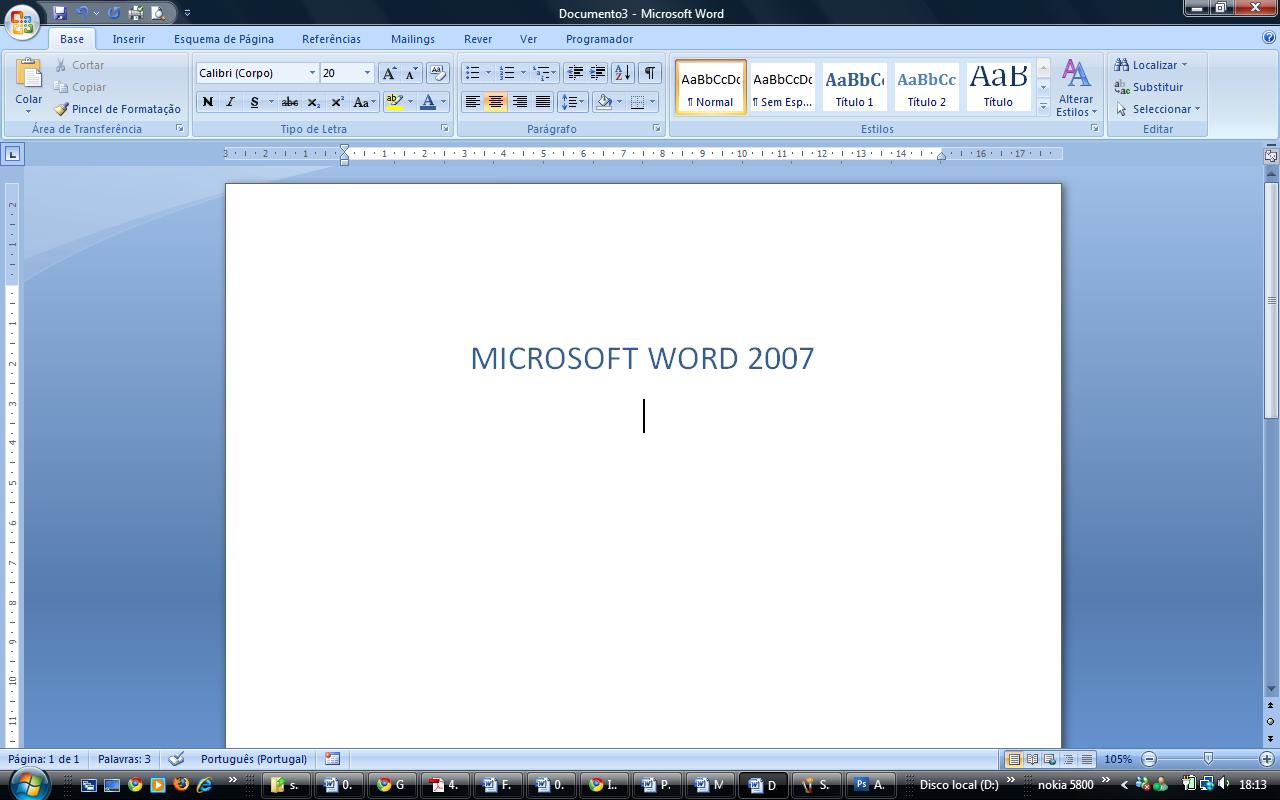Apply the Título 1 style

(855, 87)
